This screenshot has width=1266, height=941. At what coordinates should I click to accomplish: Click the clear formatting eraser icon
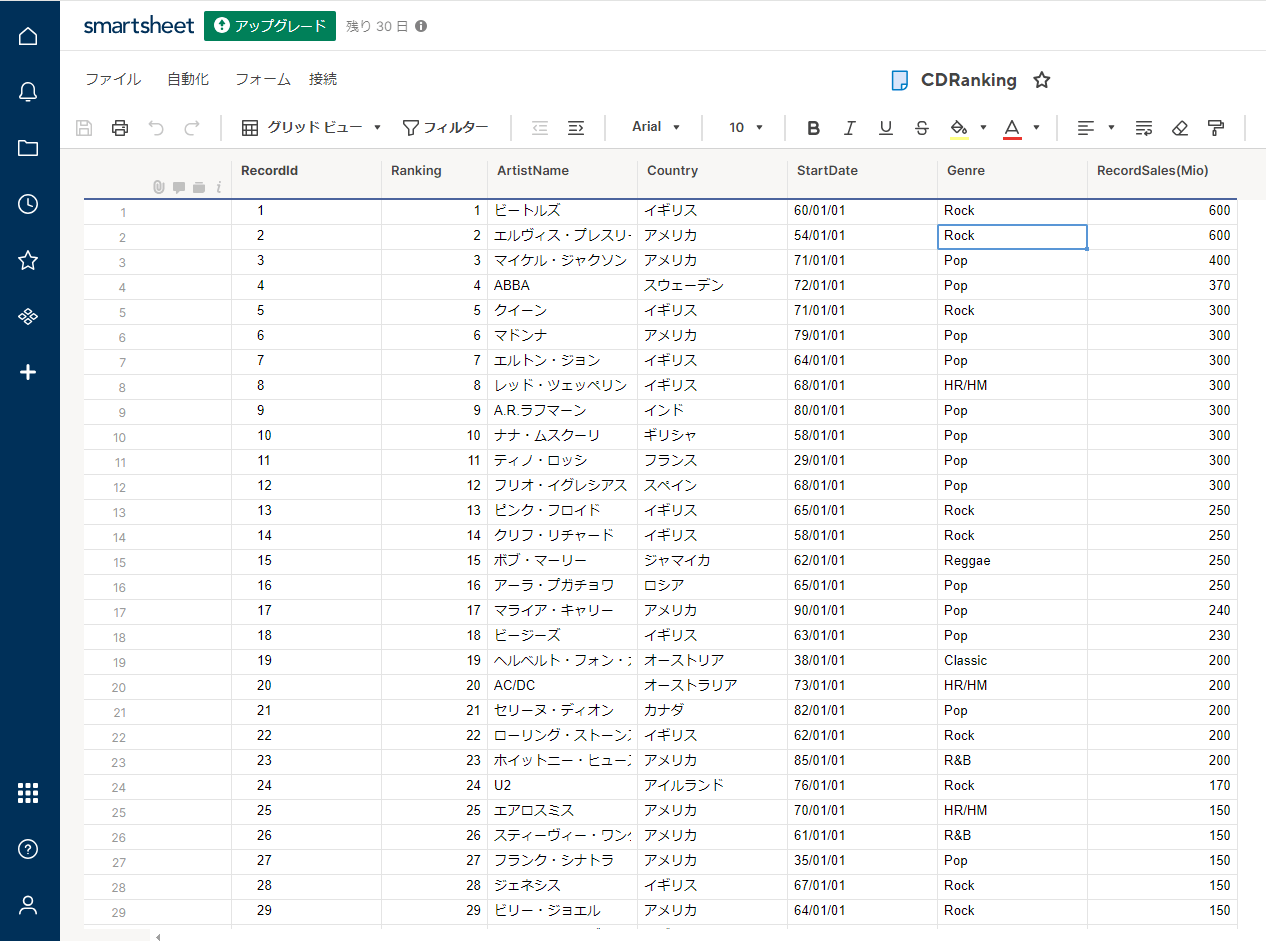coord(1180,128)
